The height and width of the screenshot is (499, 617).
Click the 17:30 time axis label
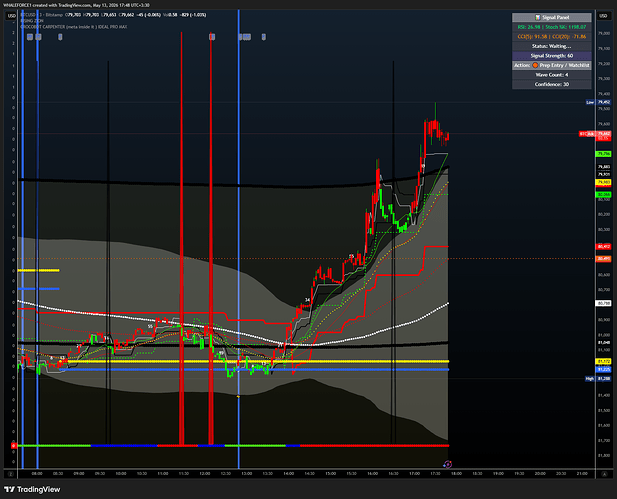435,473
